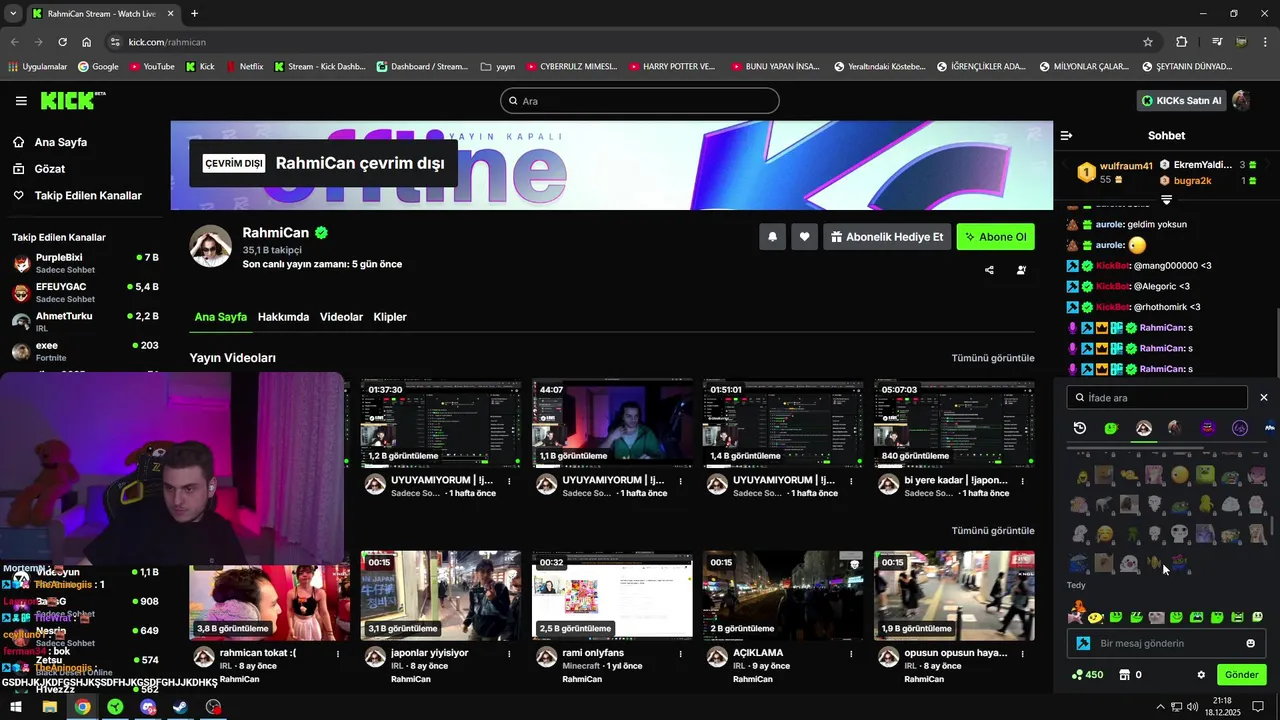Switch to the Hakkımda tab

(x=283, y=317)
